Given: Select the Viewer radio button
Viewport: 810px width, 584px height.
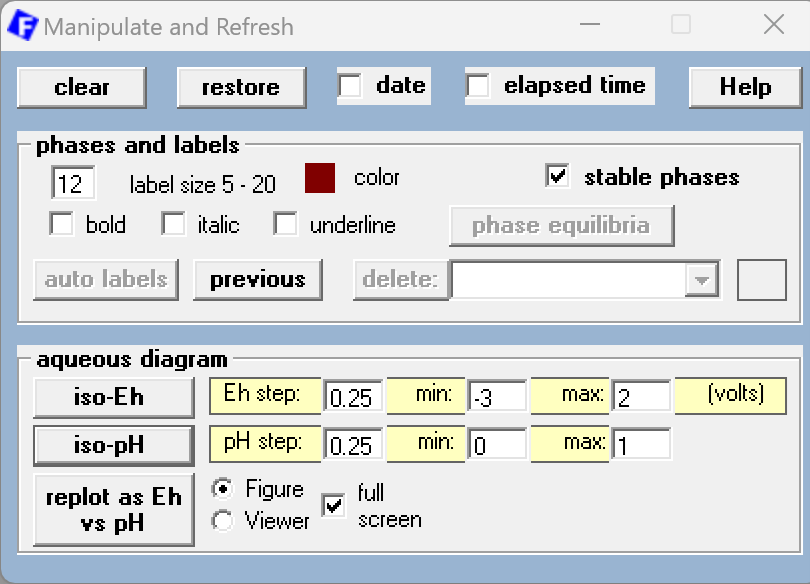Looking at the screenshot, I should (224, 521).
